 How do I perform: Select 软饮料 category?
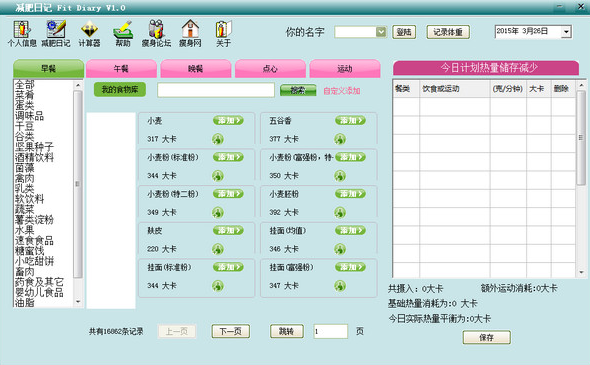[29, 199]
